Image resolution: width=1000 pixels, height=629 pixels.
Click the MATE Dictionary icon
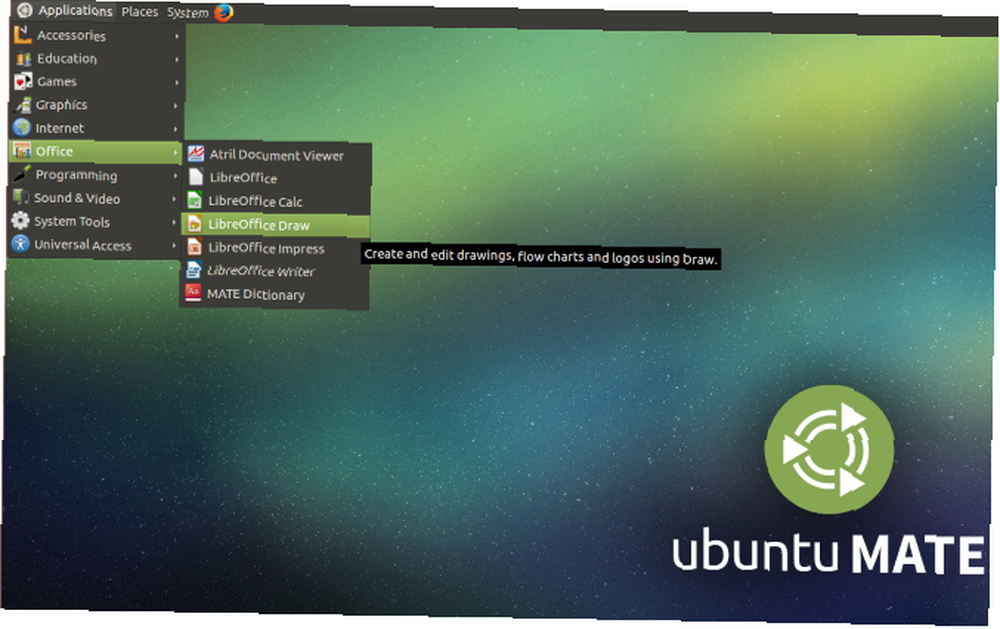(x=193, y=292)
